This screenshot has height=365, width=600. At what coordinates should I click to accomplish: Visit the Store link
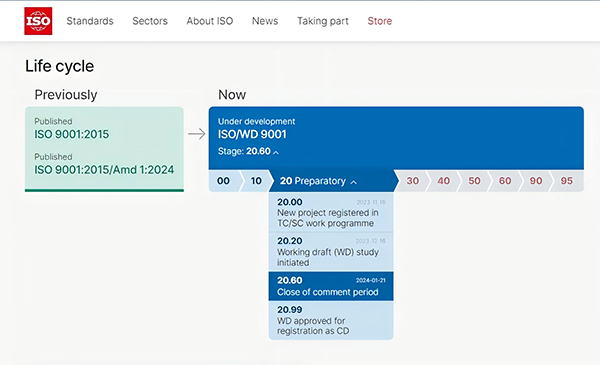(380, 21)
